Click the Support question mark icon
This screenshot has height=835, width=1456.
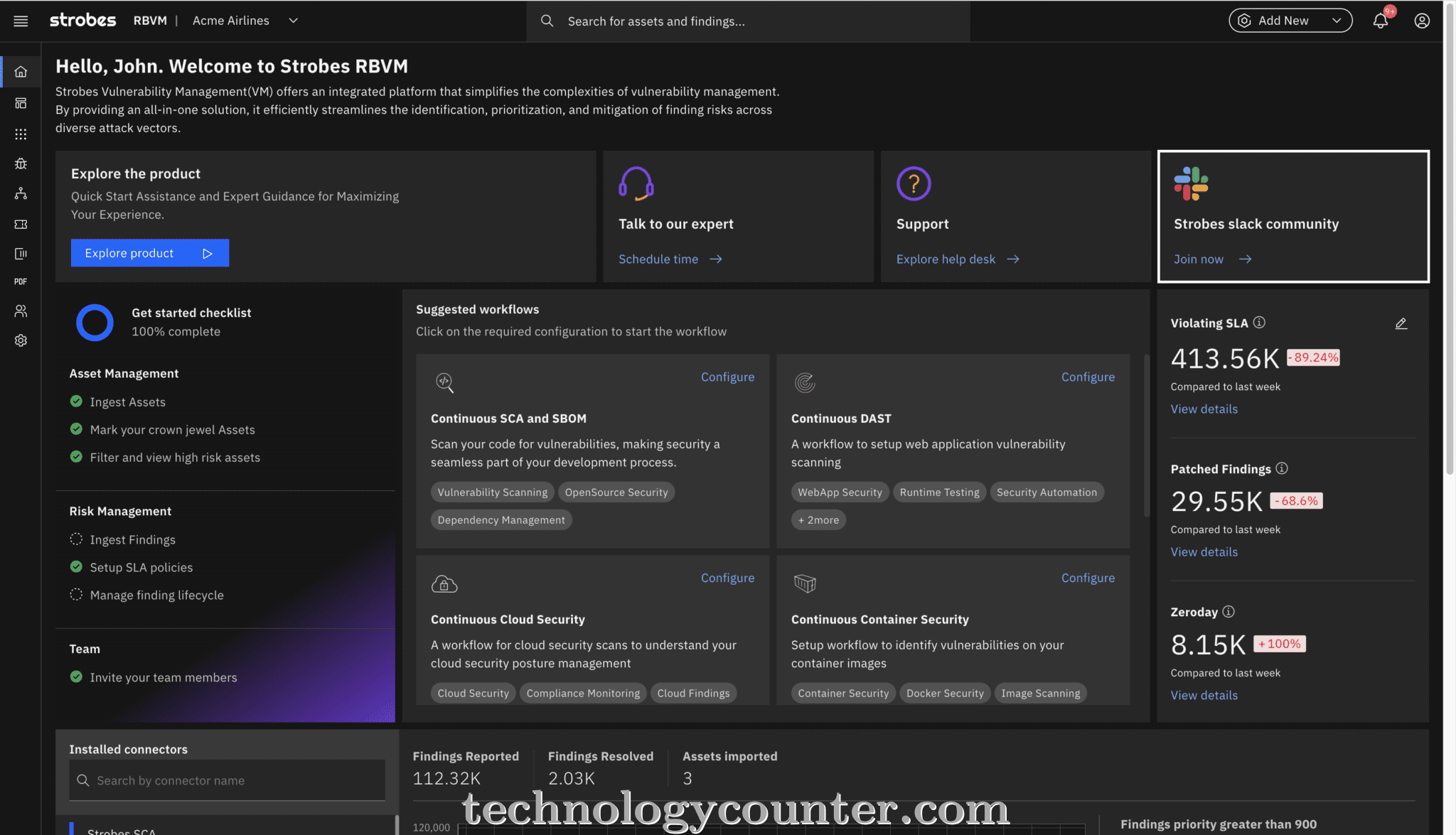pos(914,183)
